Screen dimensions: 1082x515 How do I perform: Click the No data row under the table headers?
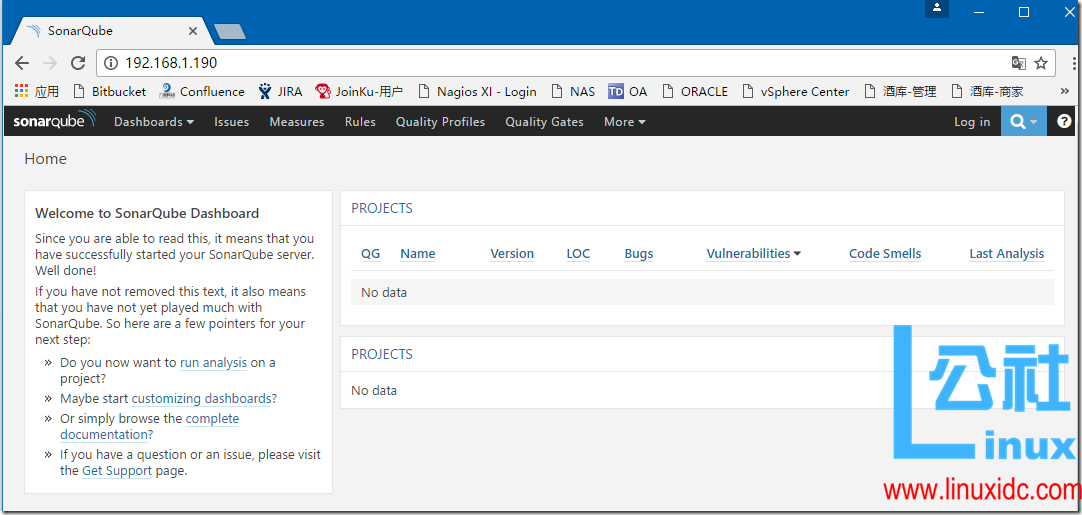(x=702, y=292)
